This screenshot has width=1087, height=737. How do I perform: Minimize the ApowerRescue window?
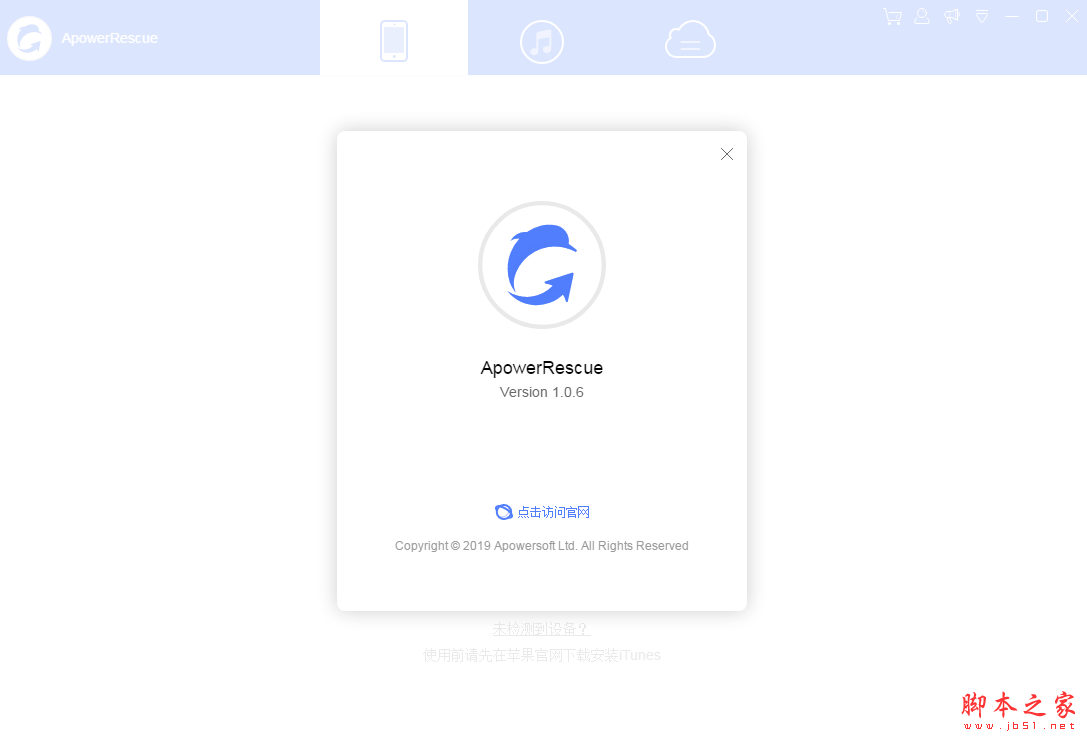1012,16
